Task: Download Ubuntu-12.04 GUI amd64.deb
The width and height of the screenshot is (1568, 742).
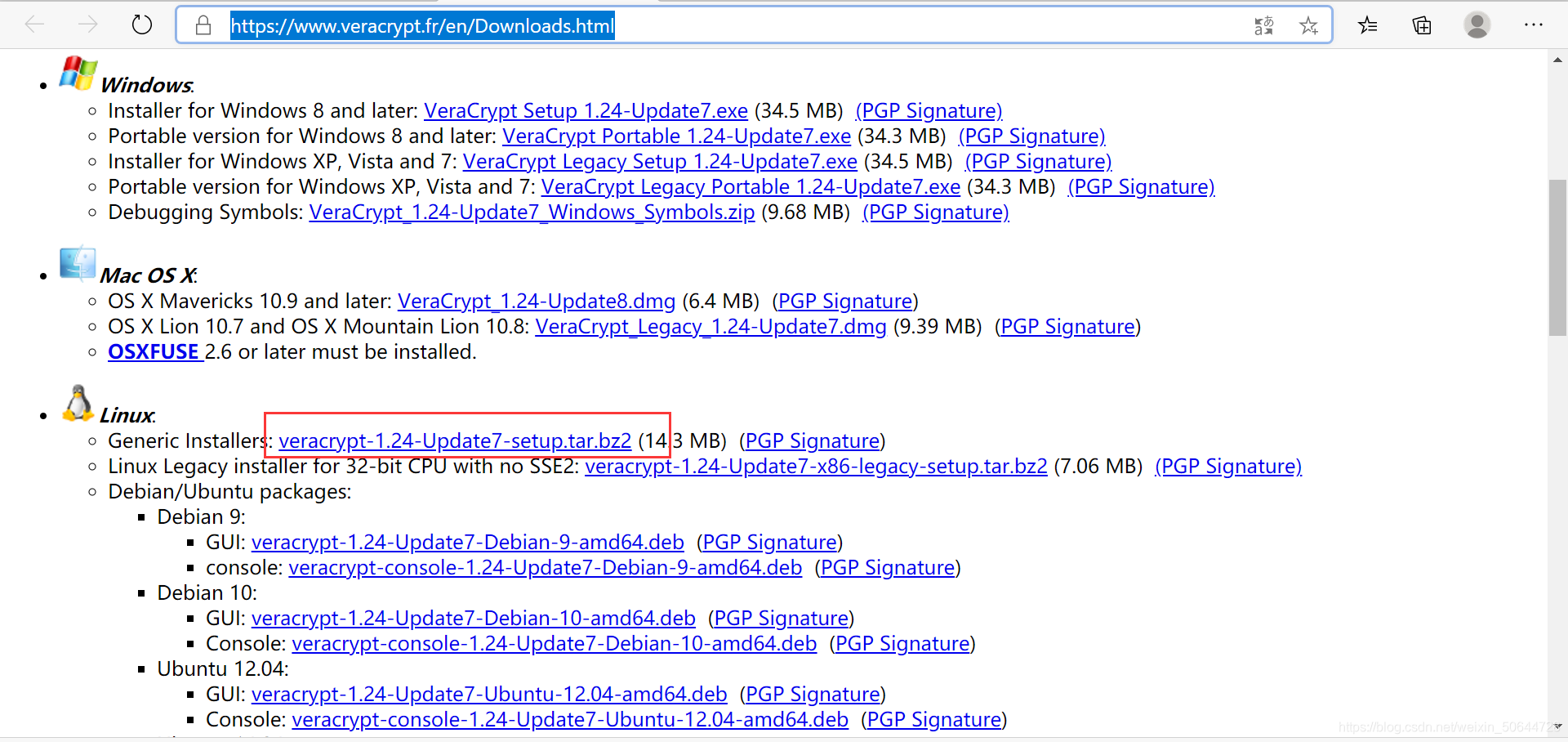Action: (x=489, y=695)
